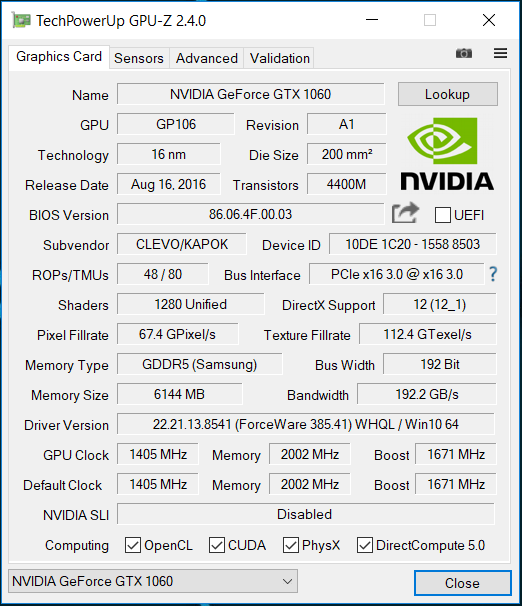This screenshot has height=606, width=522.
Task: Click the GPU-Z title bar app icon
Action: tap(21, 20)
